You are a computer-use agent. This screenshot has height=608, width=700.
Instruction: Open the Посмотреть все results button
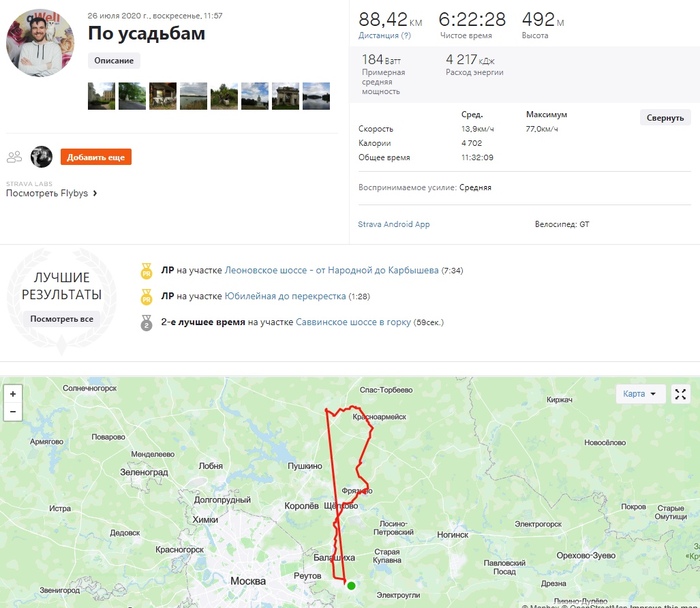(62, 319)
